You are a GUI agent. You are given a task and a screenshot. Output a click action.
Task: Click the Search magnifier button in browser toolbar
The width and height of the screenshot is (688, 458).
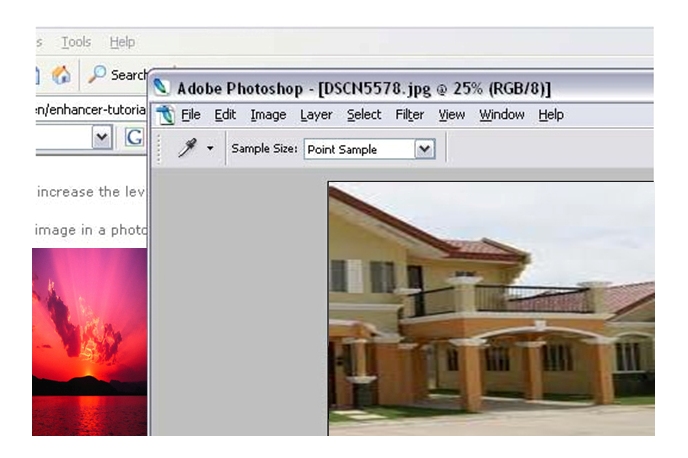pos(117,75)
